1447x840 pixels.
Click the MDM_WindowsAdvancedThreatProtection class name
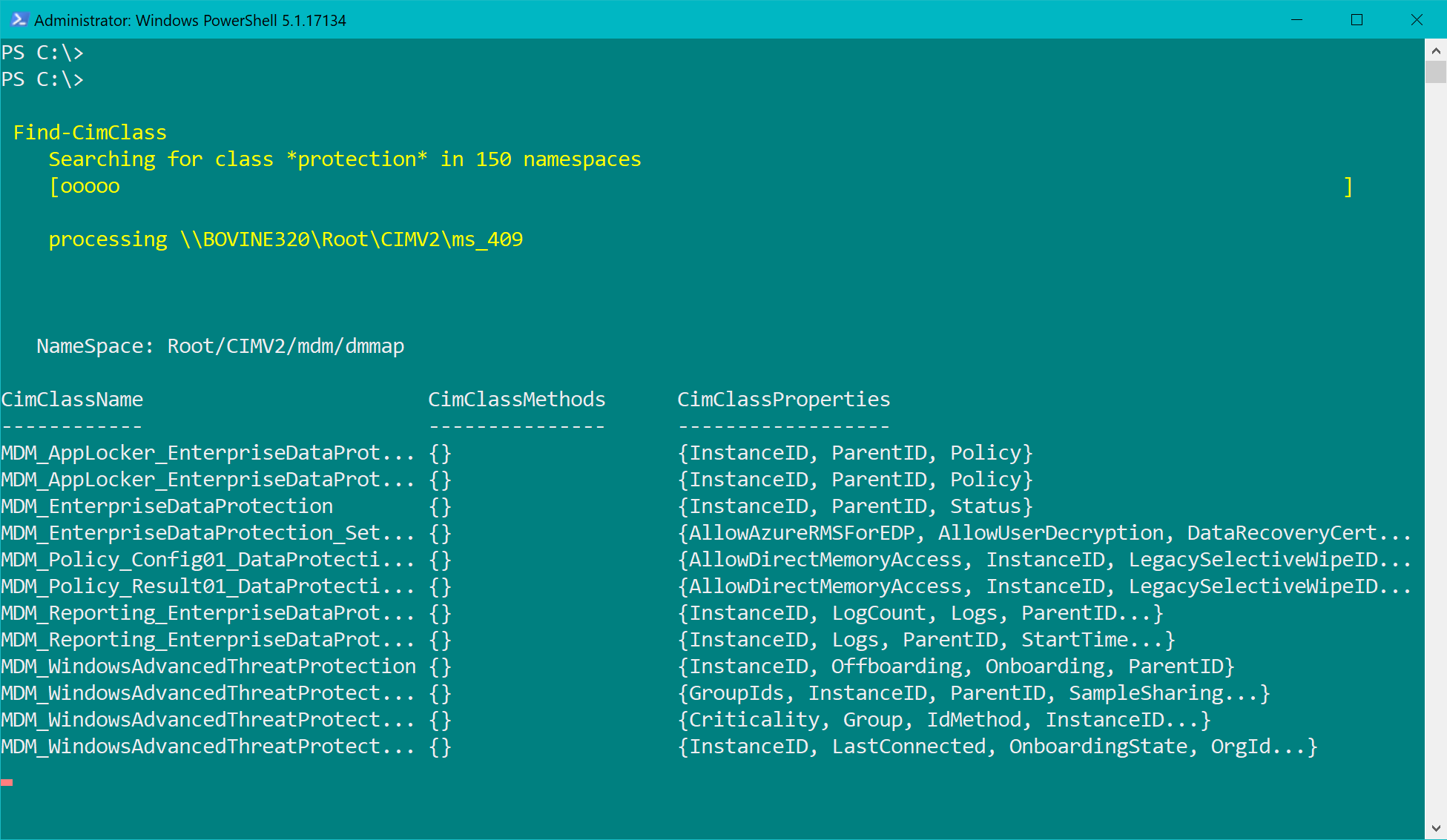208,667
